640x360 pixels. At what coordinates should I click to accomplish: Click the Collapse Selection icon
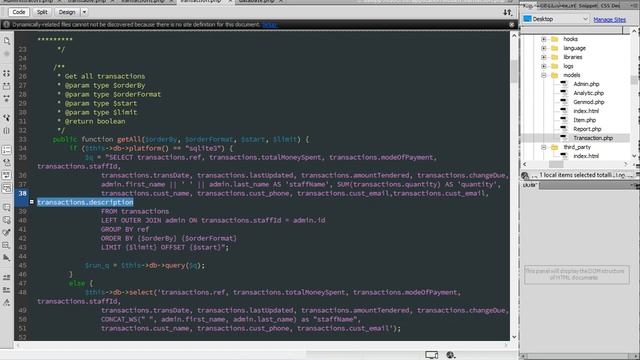point(7,86)
